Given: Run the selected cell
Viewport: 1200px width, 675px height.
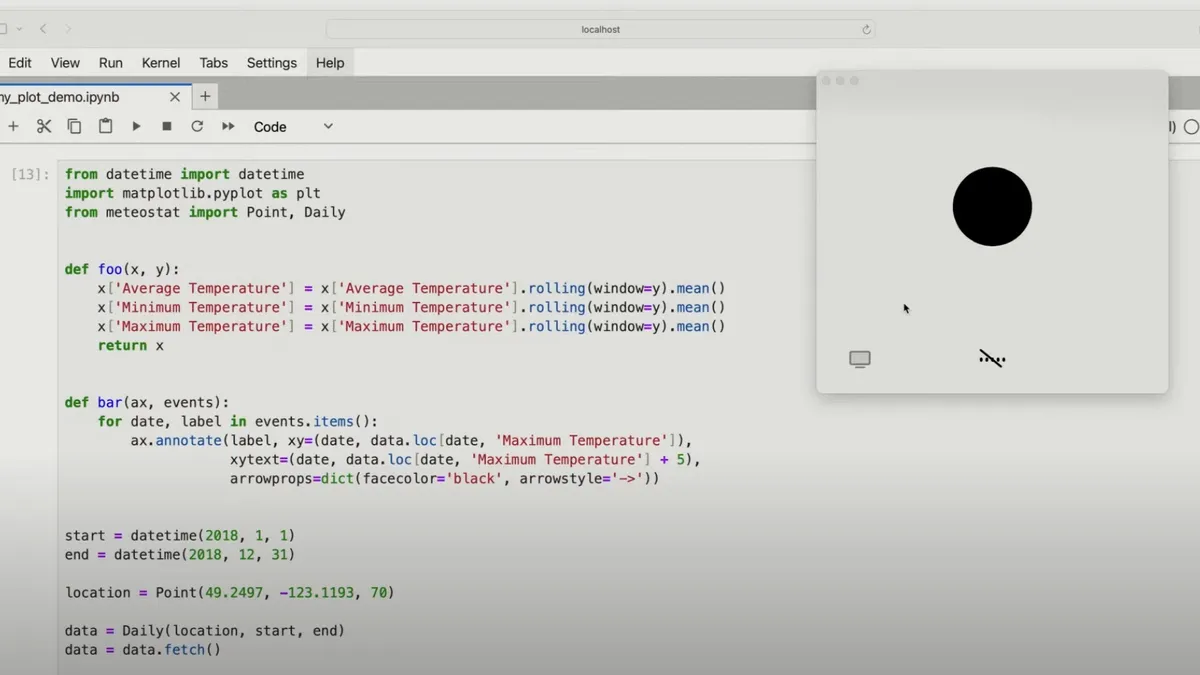Looking at the screenshot, I should tap(136, 127).
